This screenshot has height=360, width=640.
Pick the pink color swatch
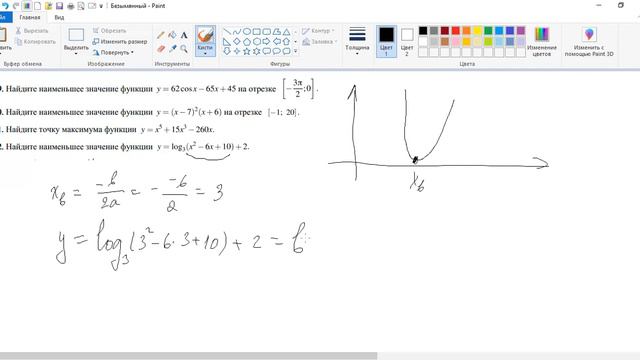point(456,41)
